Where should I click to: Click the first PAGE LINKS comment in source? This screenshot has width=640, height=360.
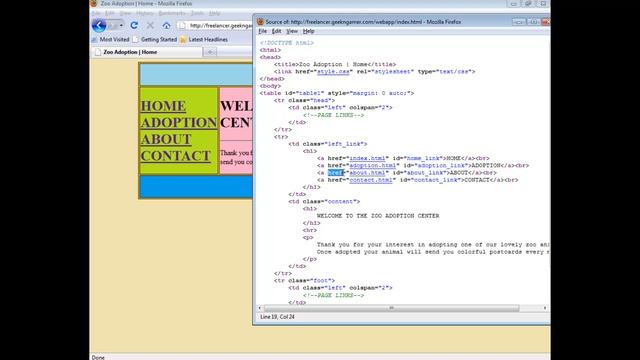tap(333, 115)
